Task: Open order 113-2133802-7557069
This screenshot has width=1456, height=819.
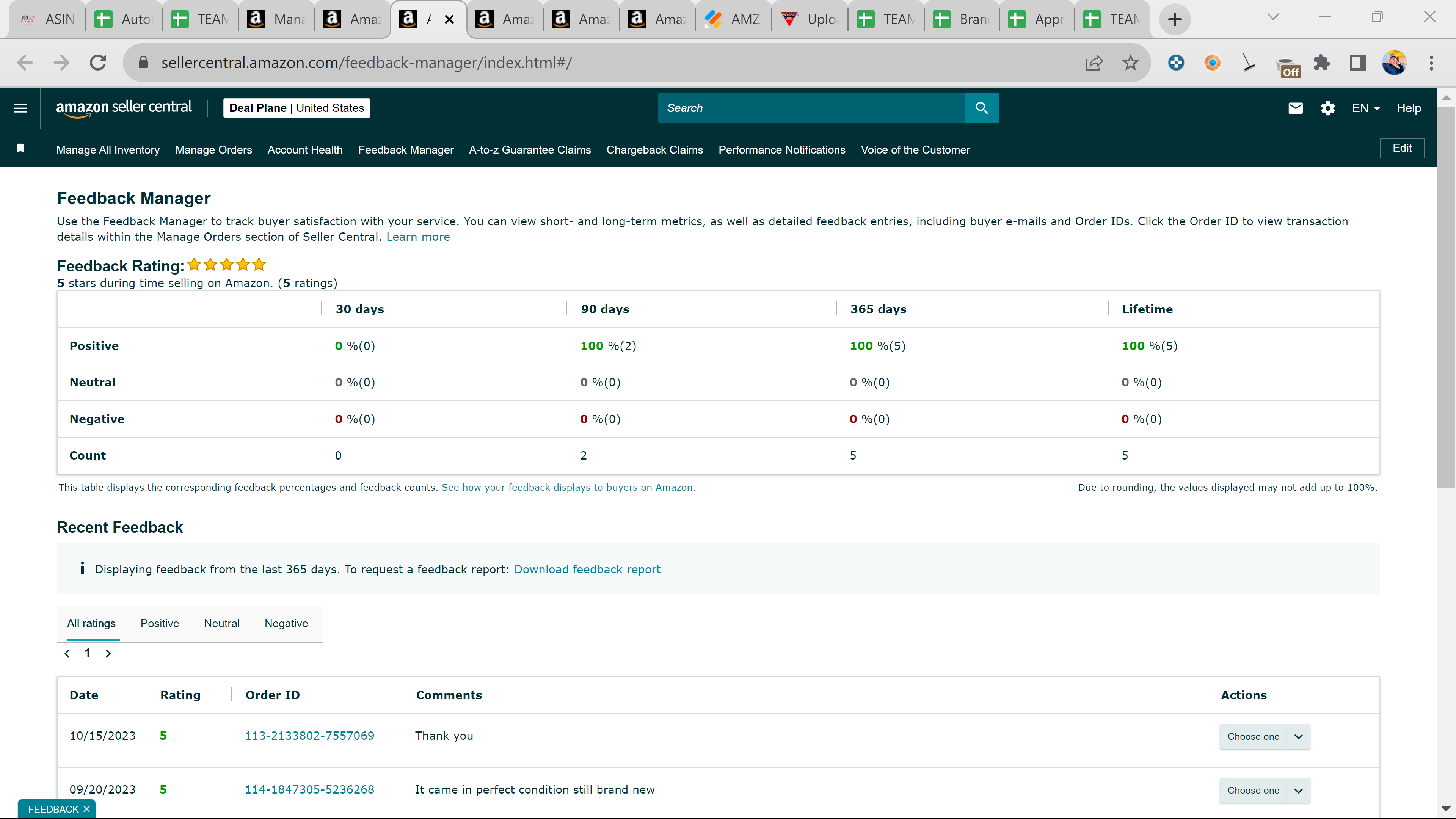Action: [x=310, y=736]
